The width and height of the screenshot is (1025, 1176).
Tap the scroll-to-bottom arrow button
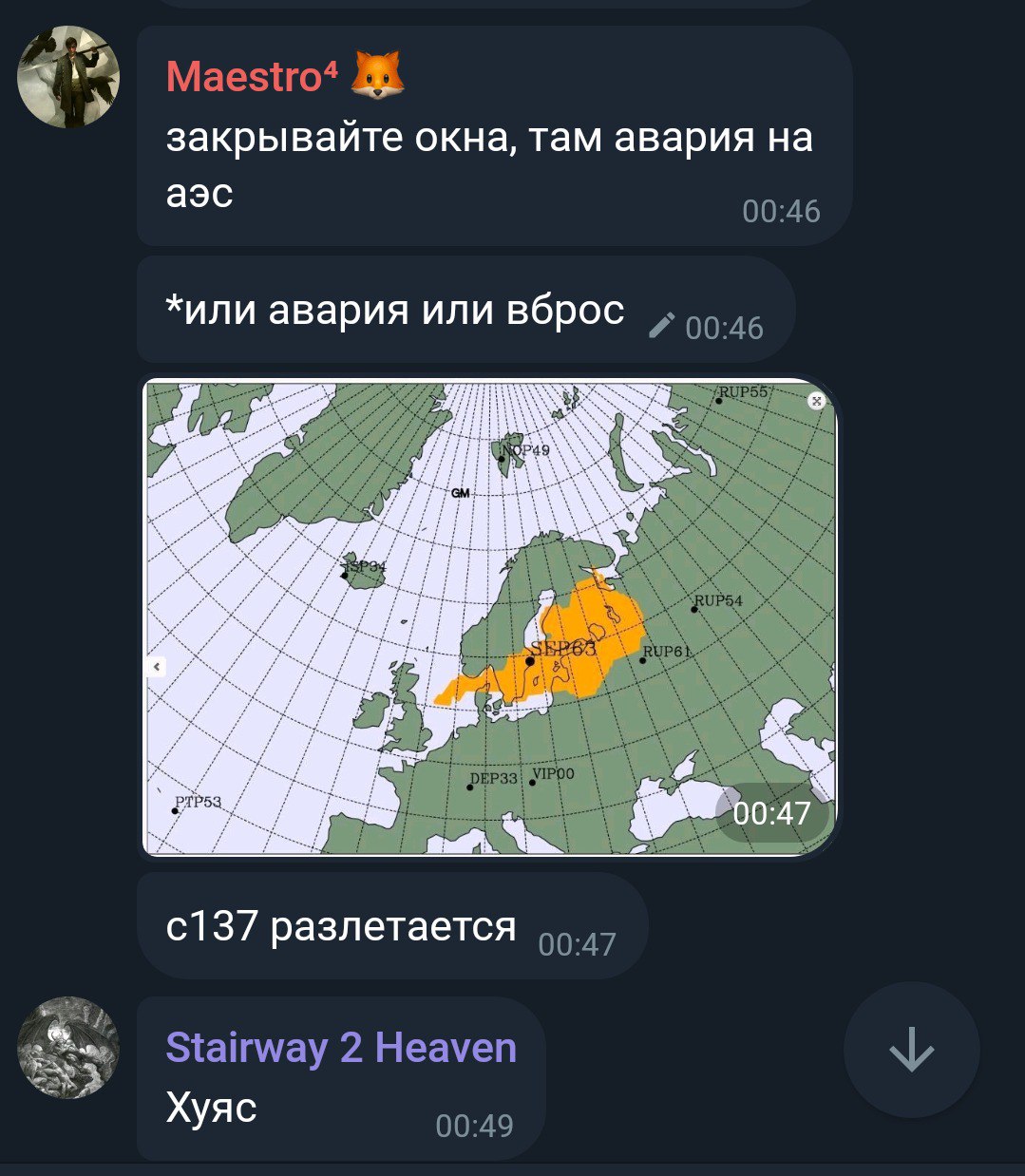coord(911,1049)
